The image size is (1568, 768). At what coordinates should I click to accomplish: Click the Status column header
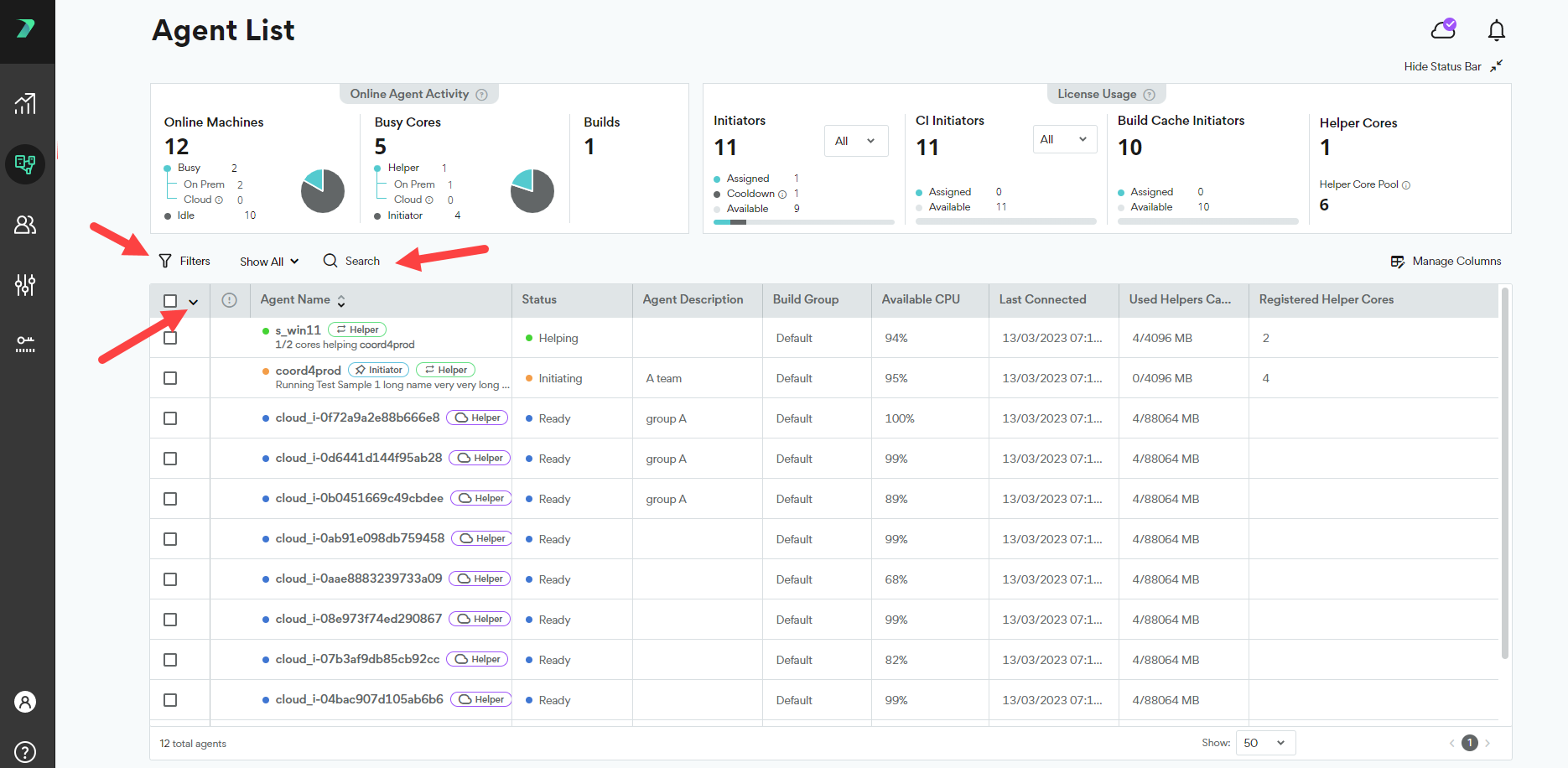pos(538,300)
